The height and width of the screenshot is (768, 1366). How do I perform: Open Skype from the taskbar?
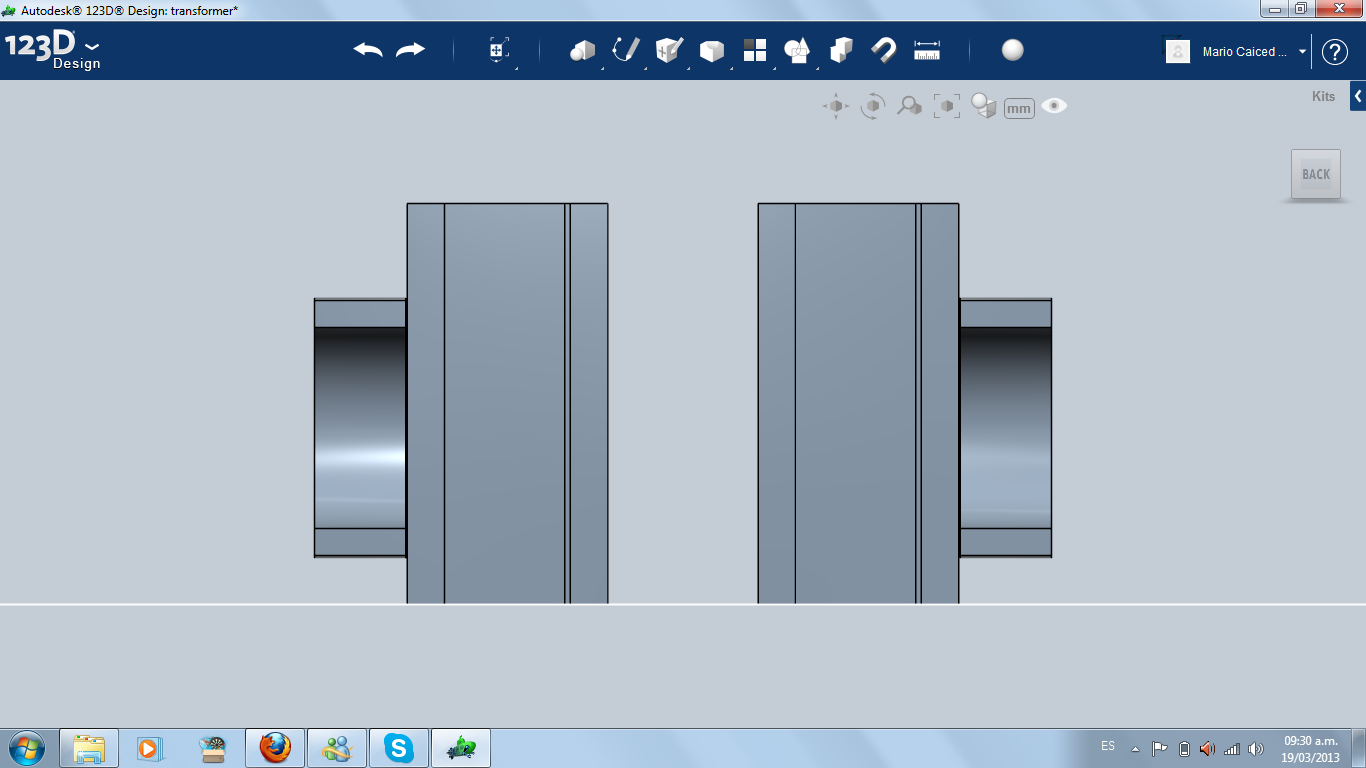(x=399, y=748)
